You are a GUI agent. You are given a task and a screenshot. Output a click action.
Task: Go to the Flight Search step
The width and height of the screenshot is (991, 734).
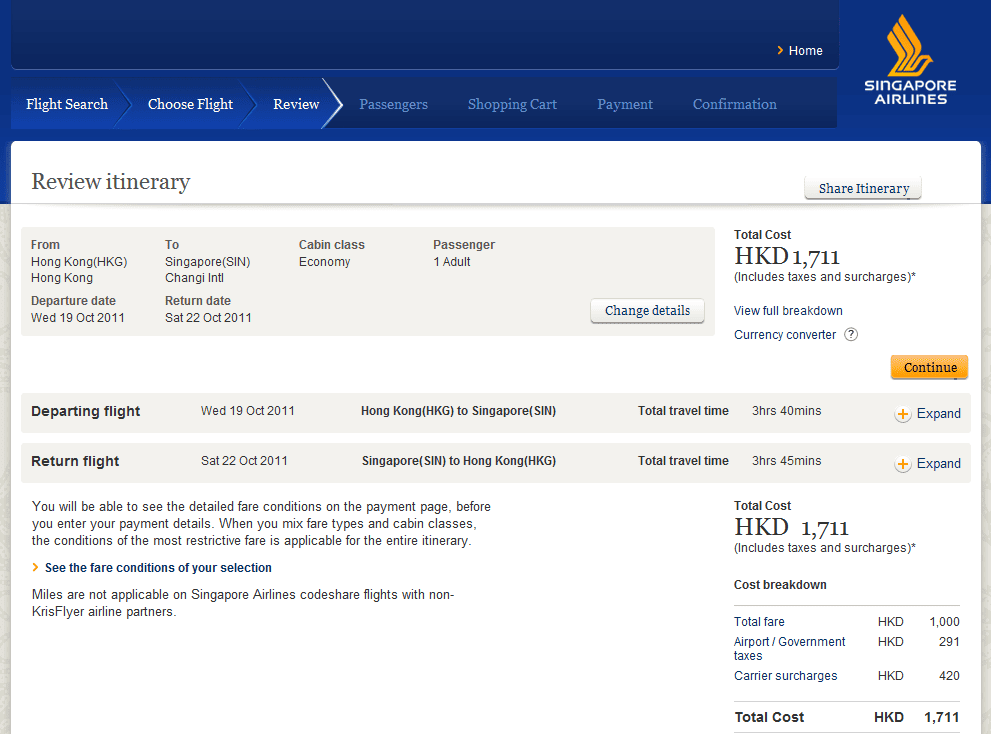coord(67,104)
